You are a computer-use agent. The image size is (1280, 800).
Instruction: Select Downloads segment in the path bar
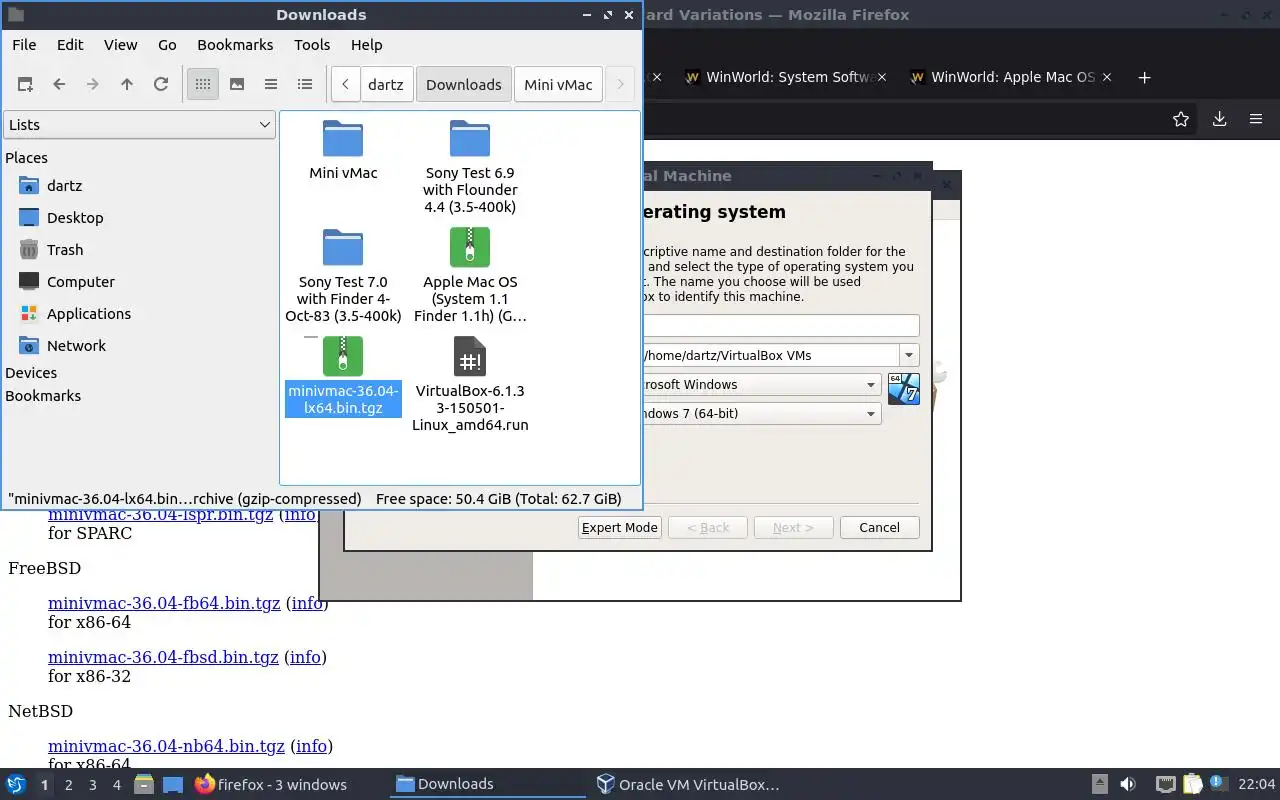click(464, 85)
